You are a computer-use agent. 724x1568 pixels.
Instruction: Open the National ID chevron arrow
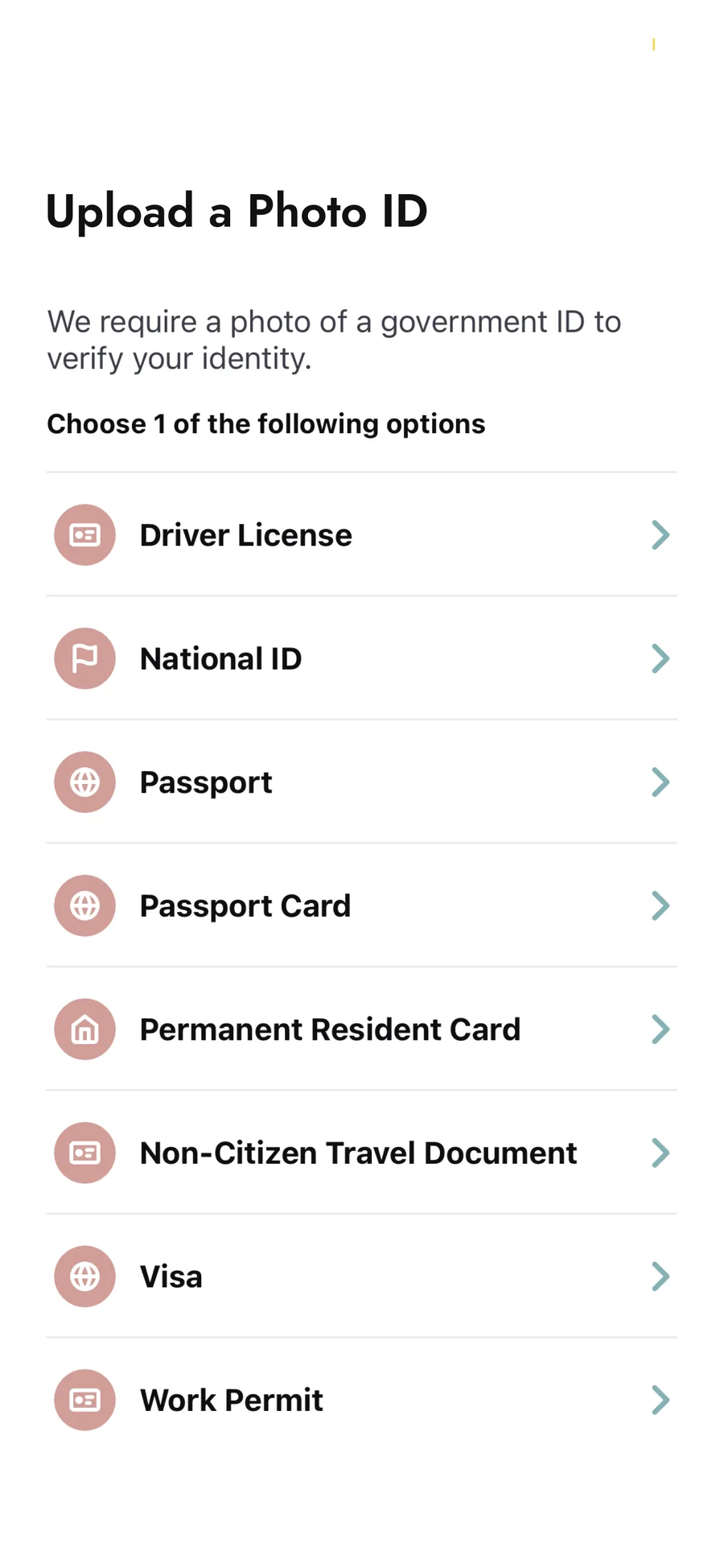point(660,658)
